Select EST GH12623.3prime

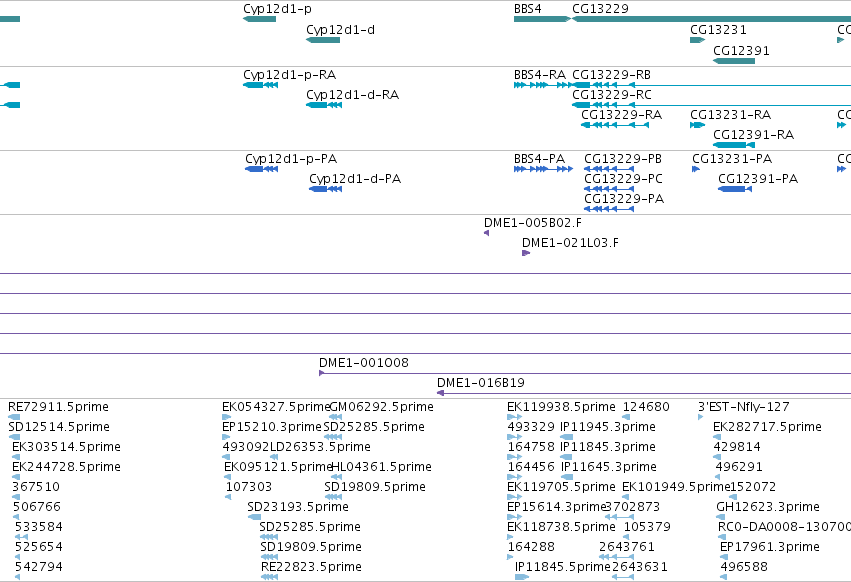720,517
